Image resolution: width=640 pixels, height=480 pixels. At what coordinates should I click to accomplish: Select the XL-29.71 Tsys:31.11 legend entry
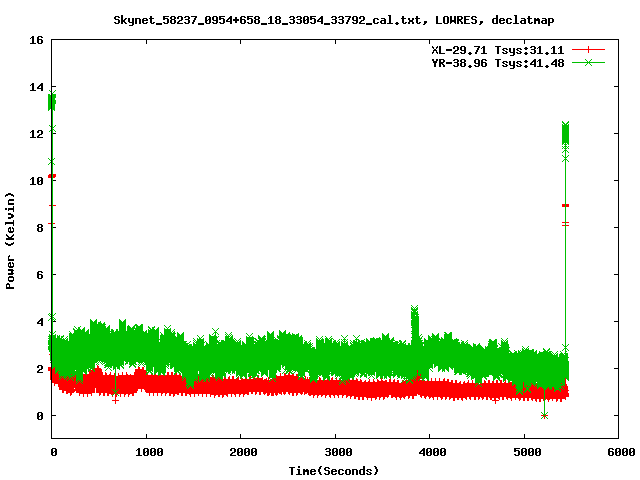coord(498,50)
